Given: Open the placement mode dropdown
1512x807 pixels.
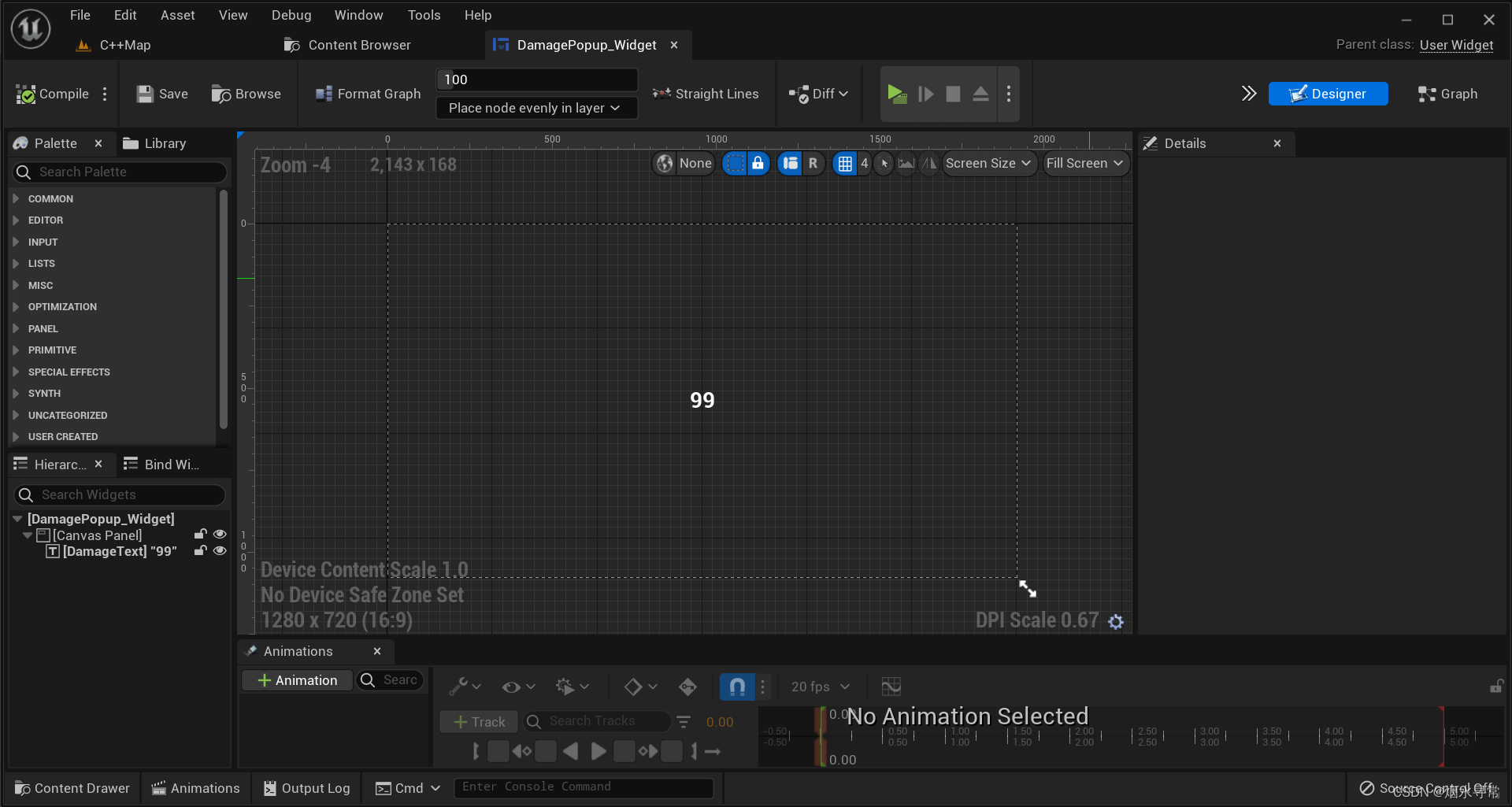Looking at the screenshot, I should point(536,108).
